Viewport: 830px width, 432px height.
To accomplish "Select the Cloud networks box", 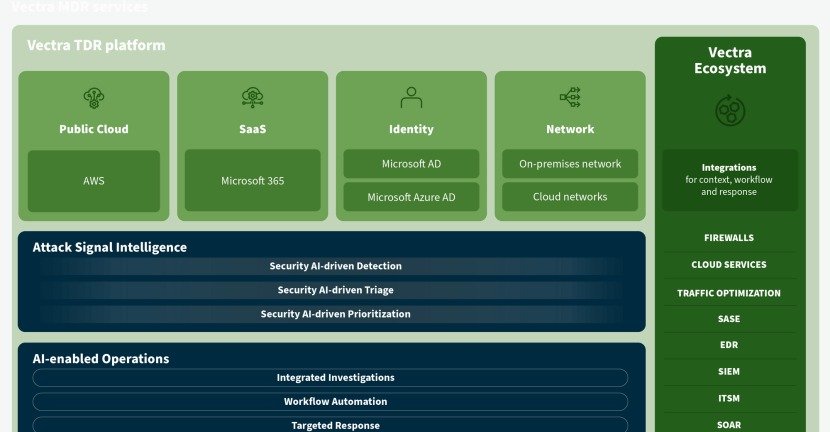I will click(x=570, y=197).
